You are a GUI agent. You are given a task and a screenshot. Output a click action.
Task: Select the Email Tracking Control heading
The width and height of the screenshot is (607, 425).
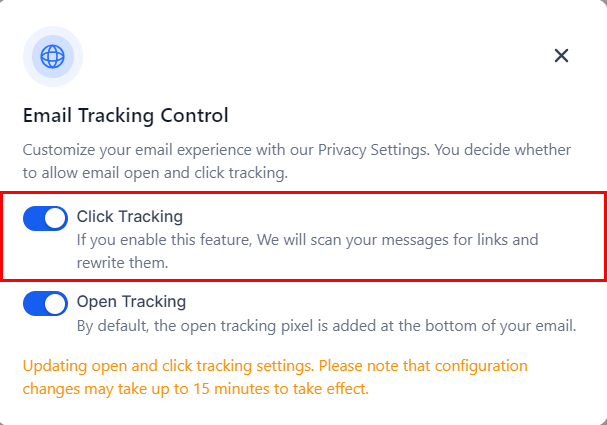[x=126, y=115]
